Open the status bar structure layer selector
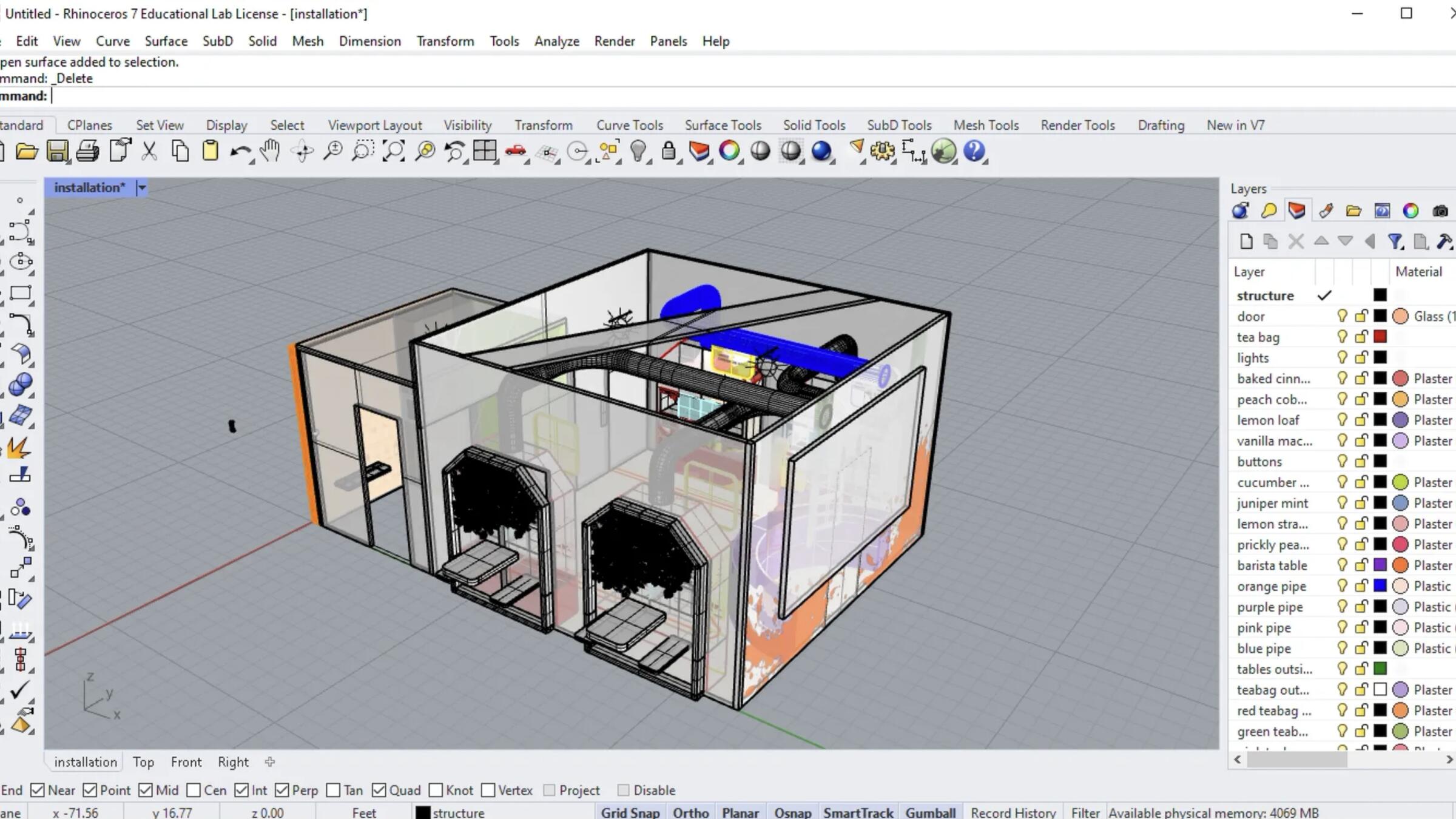The image size is (1456, 819). (450, 812)
